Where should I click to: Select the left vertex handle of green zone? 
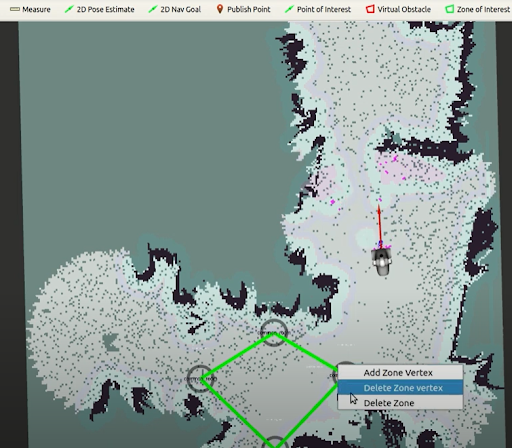click(x=201, y=379)
